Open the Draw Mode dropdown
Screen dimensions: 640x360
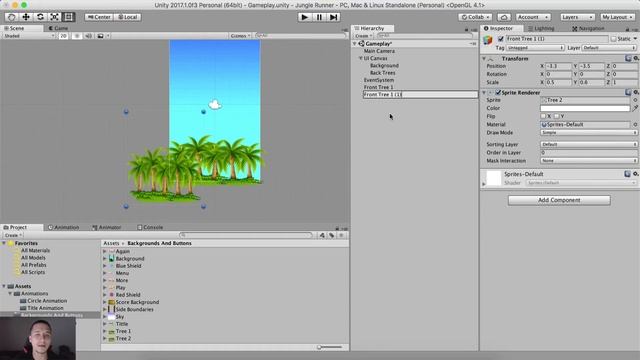pos(589,133)
